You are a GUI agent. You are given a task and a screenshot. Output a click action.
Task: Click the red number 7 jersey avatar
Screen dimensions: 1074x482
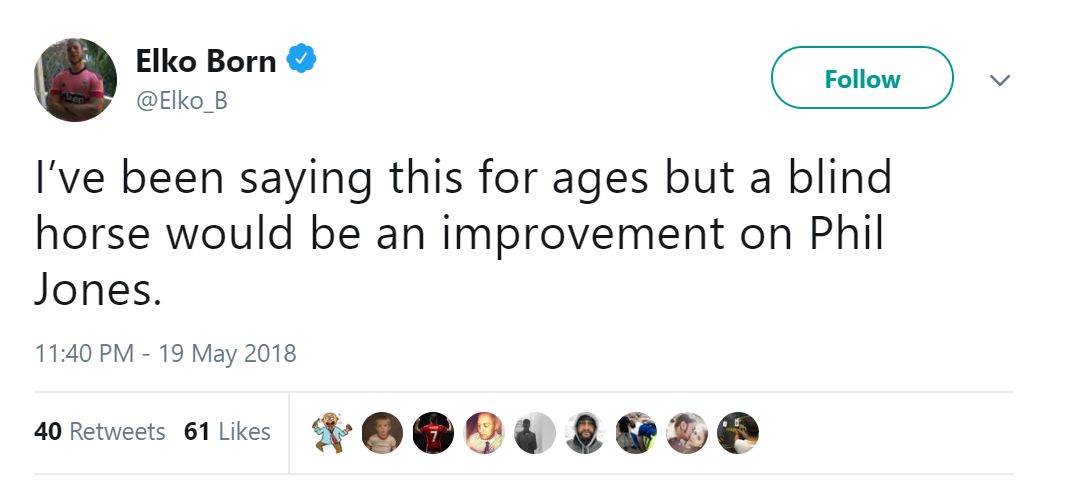click(433, 433)
